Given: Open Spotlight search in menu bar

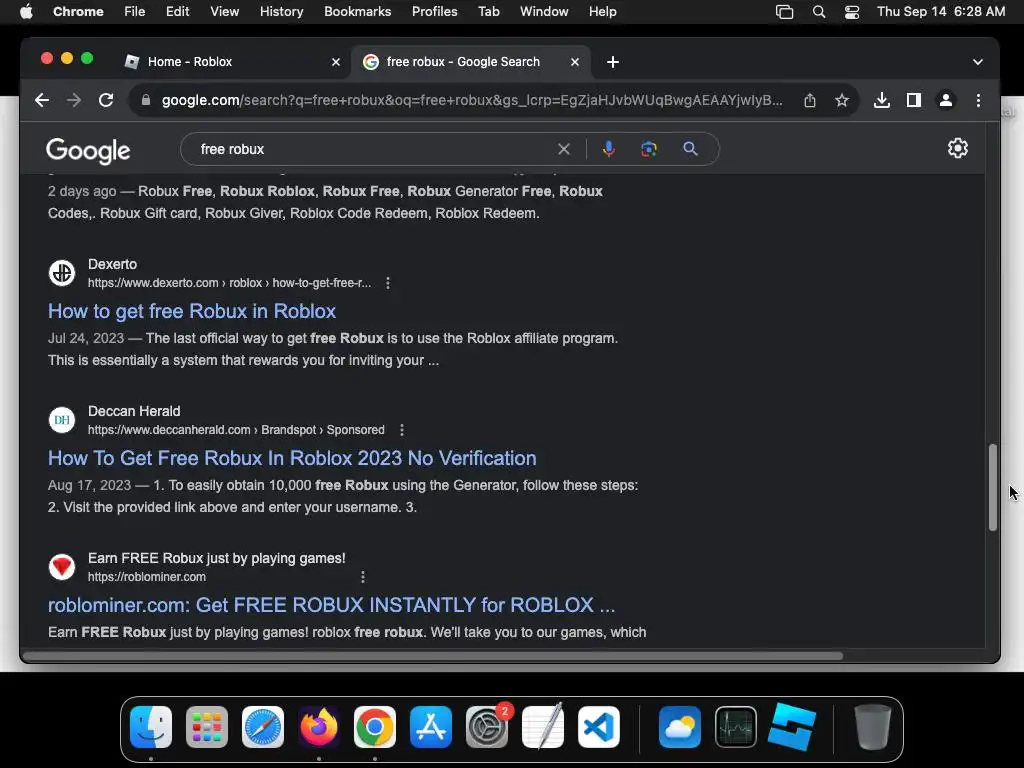Looking at the screenshot, I should coord(818,12).
